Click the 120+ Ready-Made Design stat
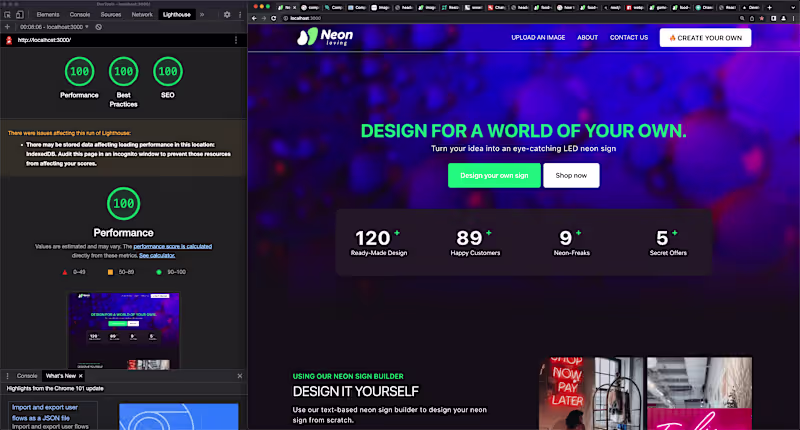The height and width of the screenshot is (430, 800). click(379, 242)
